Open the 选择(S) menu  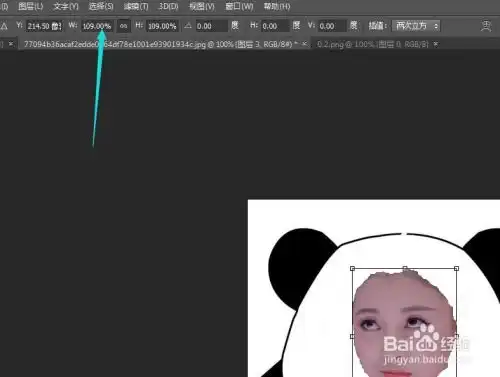[101, 6]
